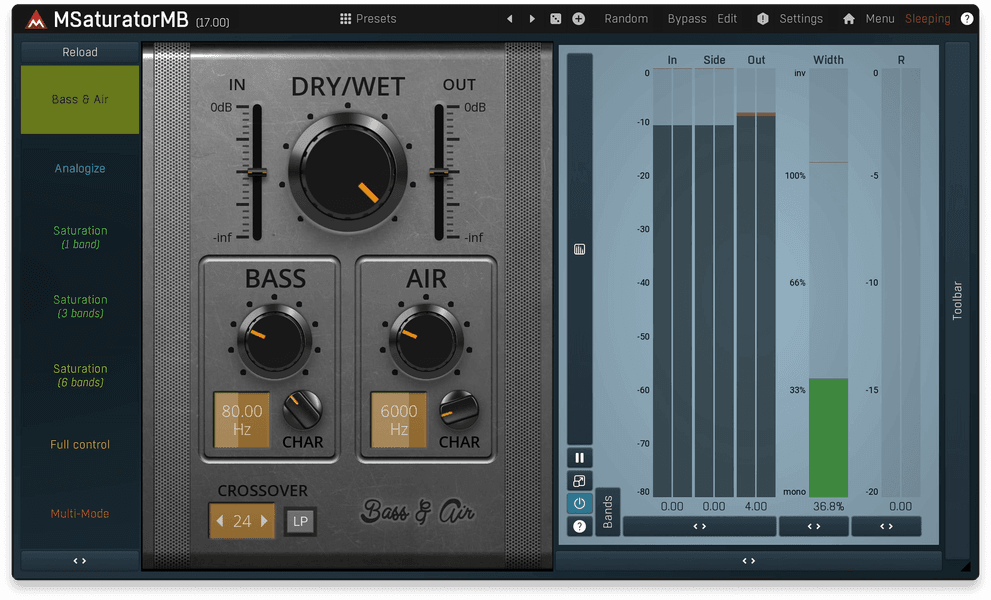Screen dimensions: 991x600
Task: Toggle the LP crossover mode button
Action: (299, 521)
